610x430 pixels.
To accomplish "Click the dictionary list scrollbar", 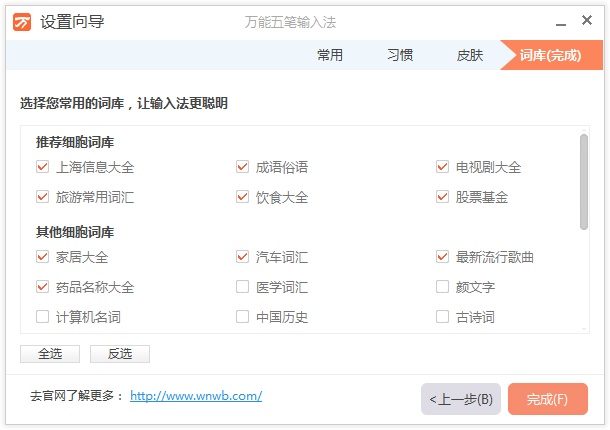I will [x=583, y=180].
